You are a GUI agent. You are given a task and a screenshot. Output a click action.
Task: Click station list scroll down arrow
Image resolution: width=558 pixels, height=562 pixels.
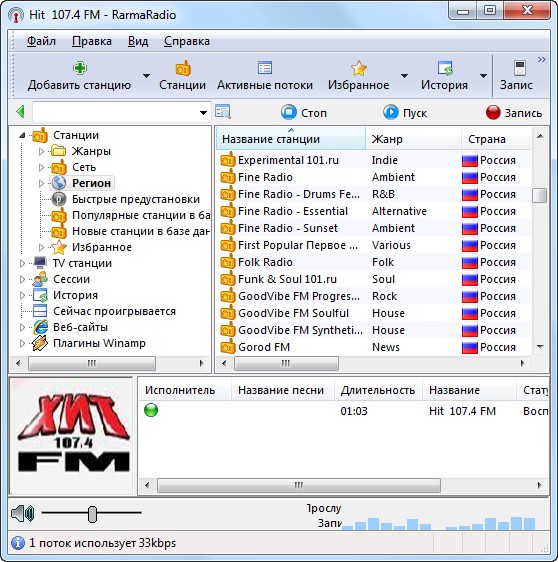540,347
